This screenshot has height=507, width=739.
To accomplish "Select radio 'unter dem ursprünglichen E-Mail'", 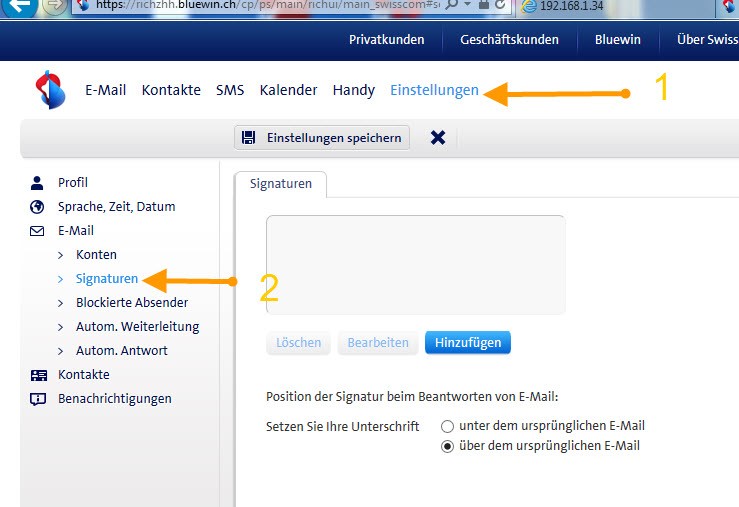I will tap(447, 426).
